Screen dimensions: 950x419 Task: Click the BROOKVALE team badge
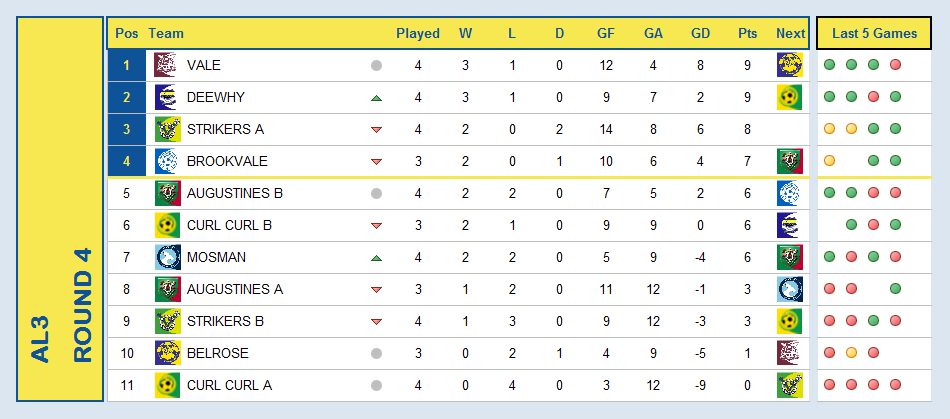click(x=166, y=161)
